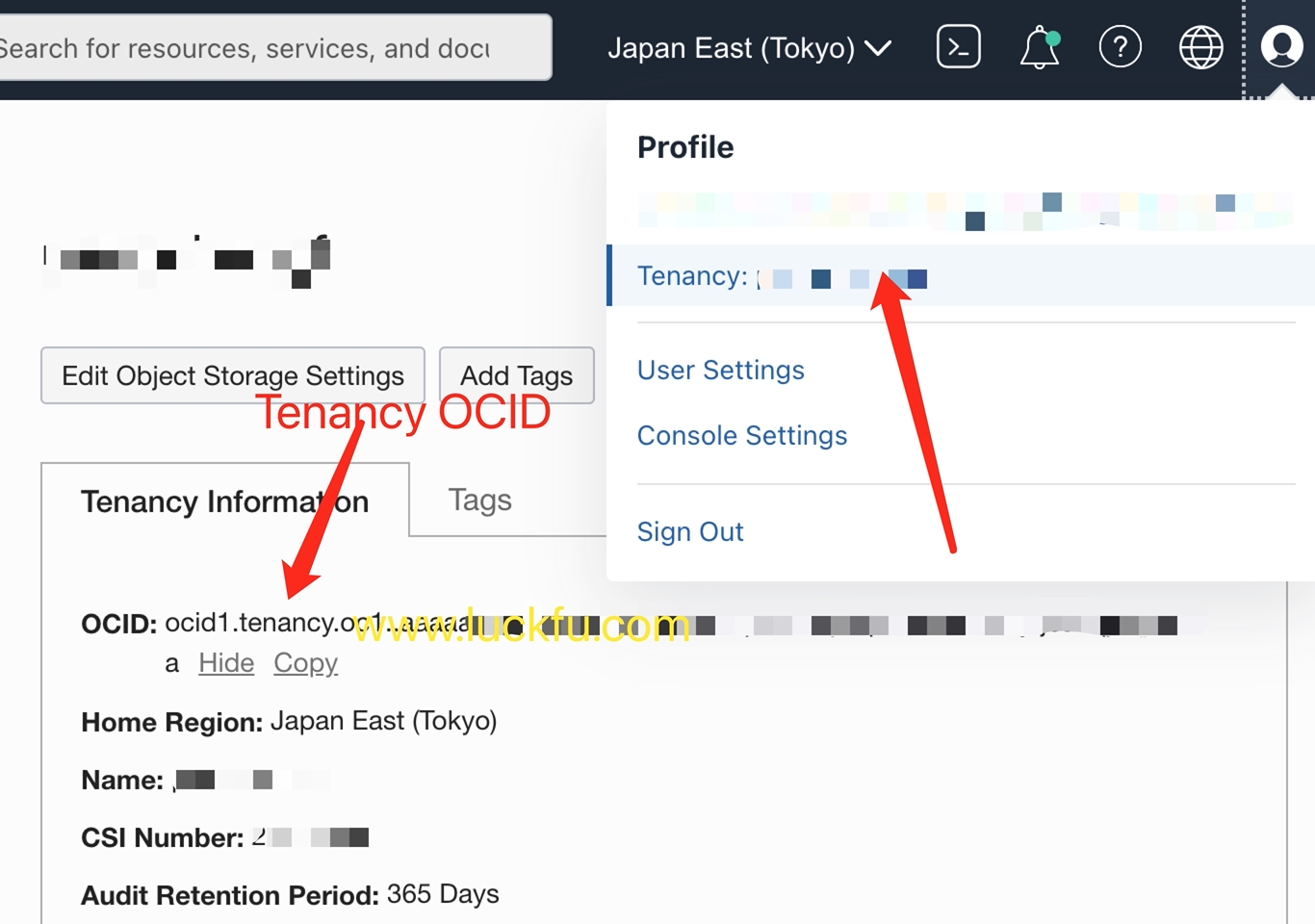Open Console Settings from Profile menu

pyautogui.click(x=741, y=436)
